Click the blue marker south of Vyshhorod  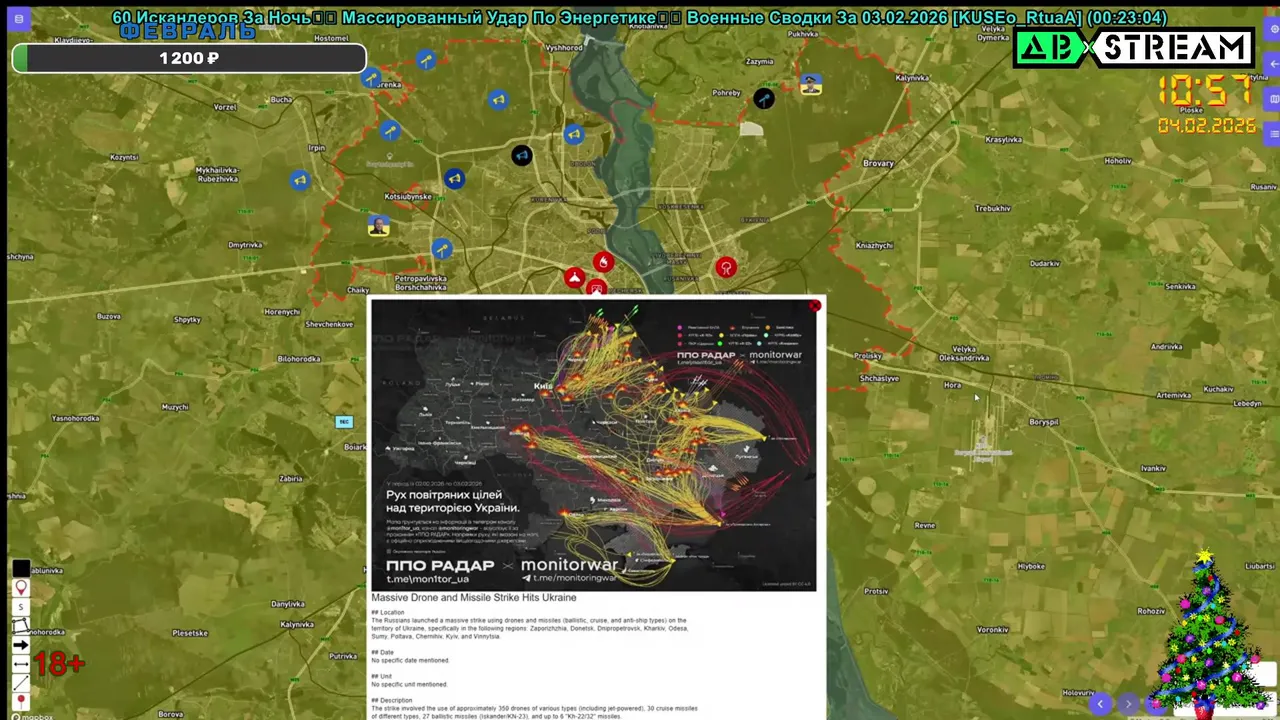(573, 134)
